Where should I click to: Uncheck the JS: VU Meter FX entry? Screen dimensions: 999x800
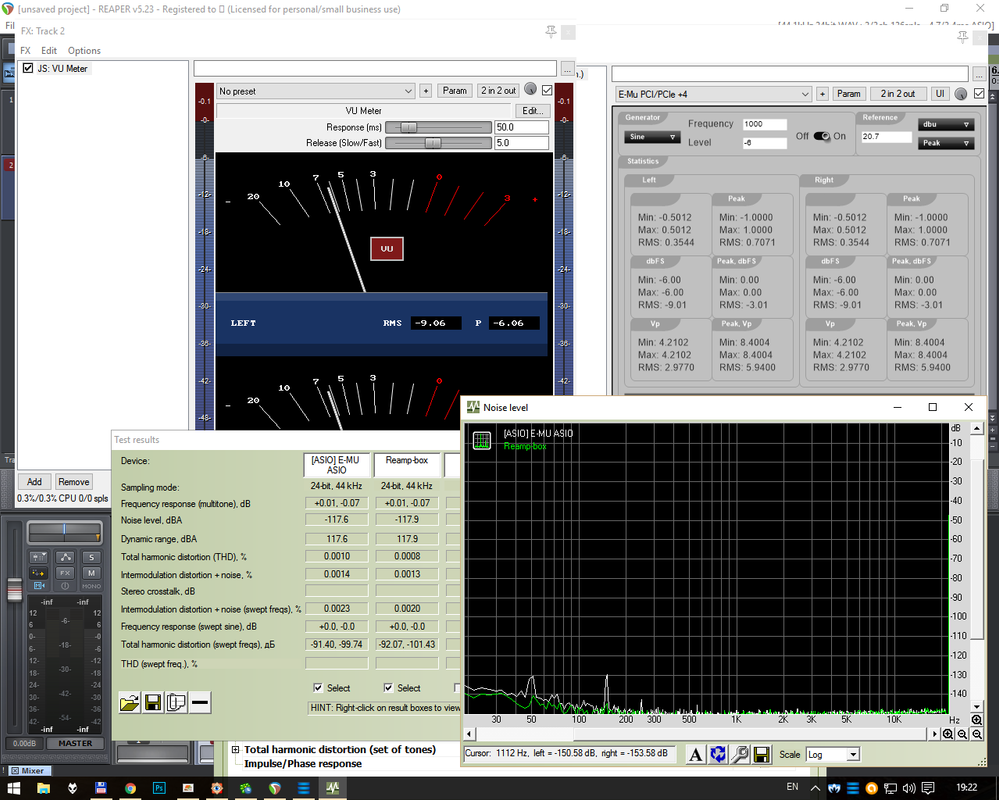28,68
